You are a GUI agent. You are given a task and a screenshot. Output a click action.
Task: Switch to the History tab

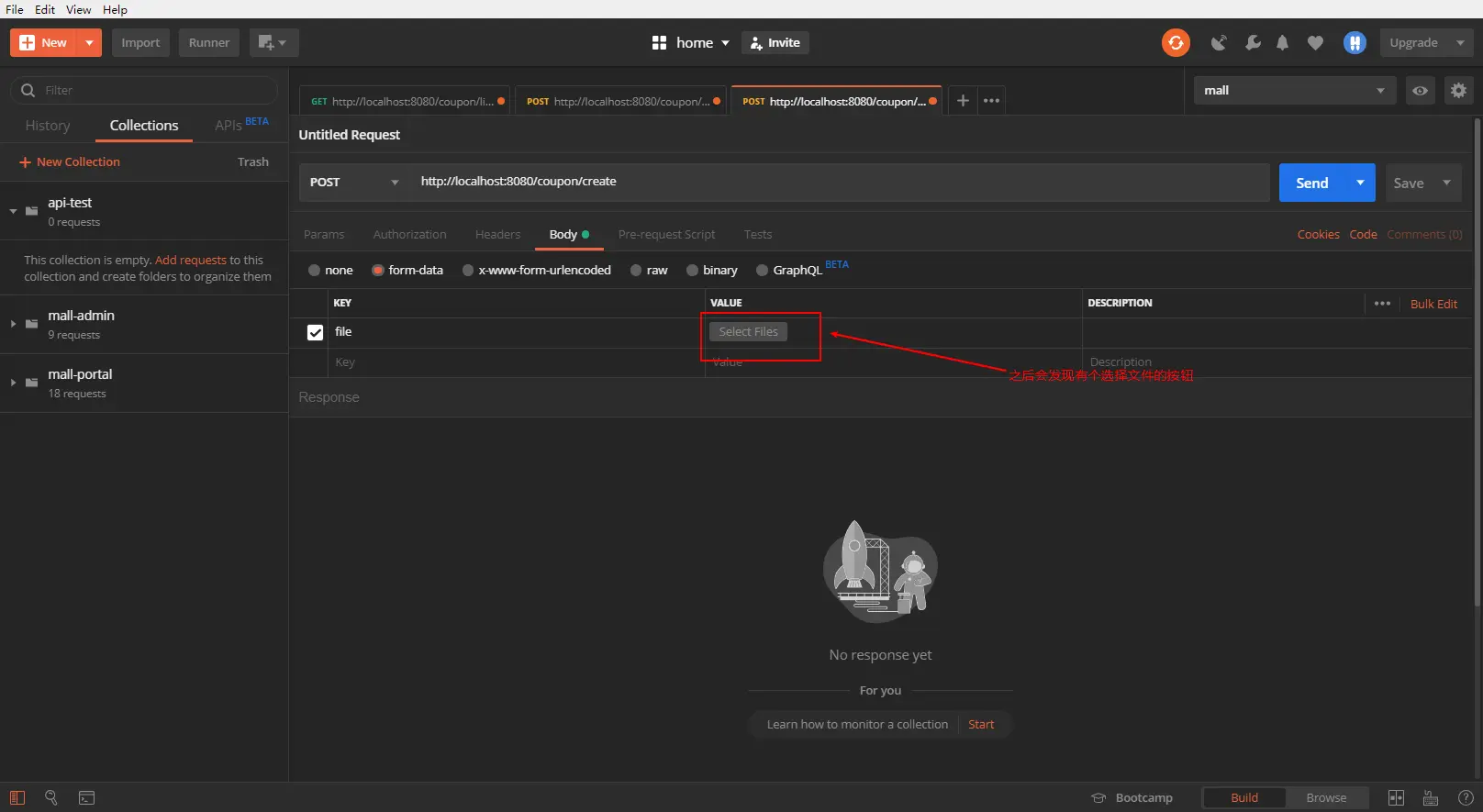coord(48,126)
